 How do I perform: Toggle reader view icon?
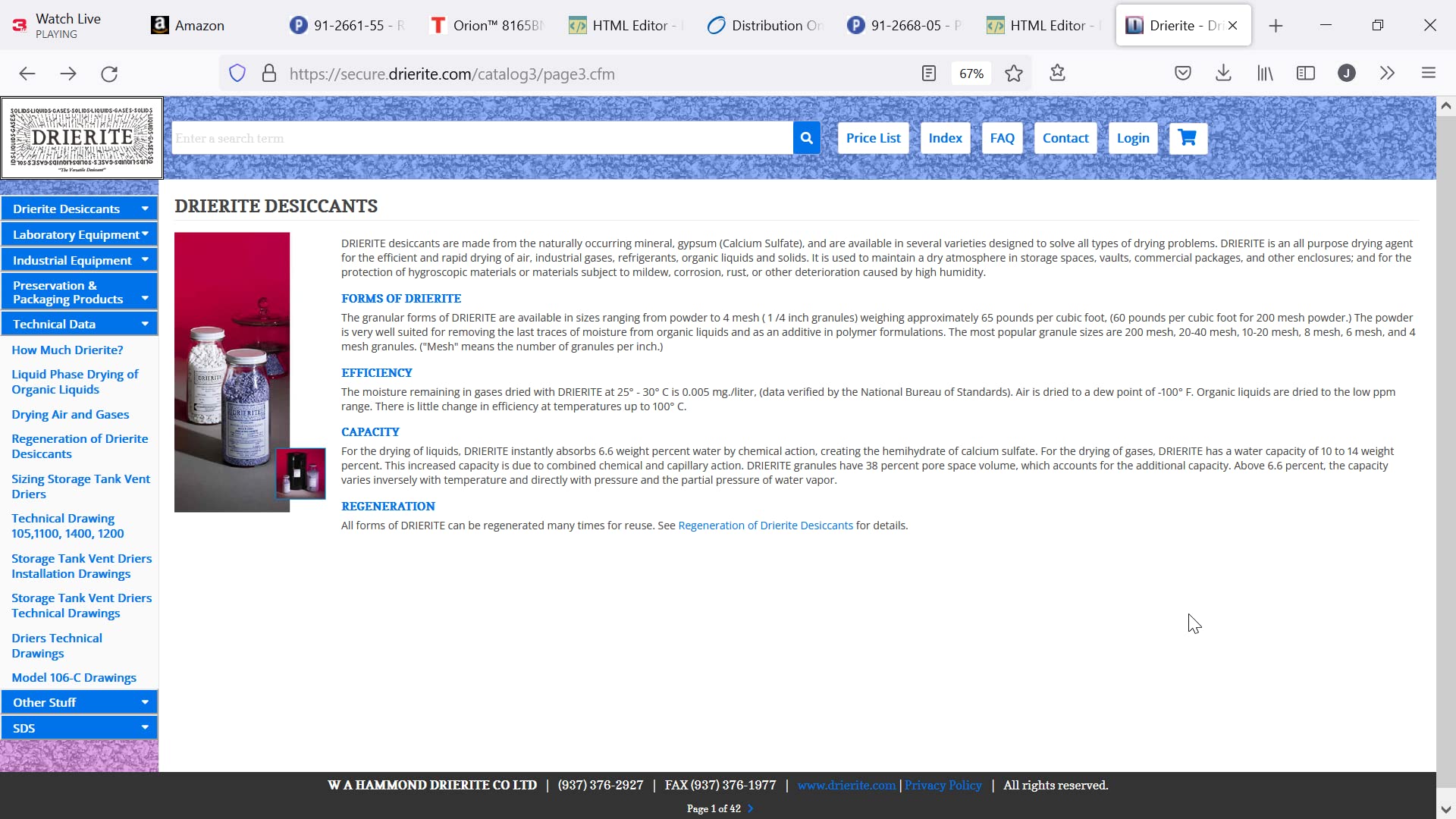pos(929,74)
